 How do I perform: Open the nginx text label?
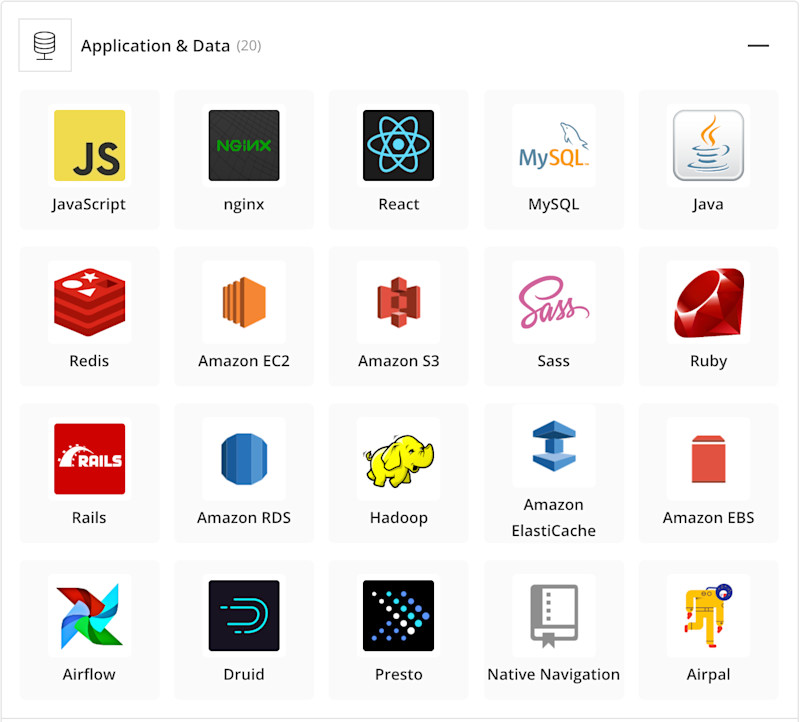(x=244, y=205)
